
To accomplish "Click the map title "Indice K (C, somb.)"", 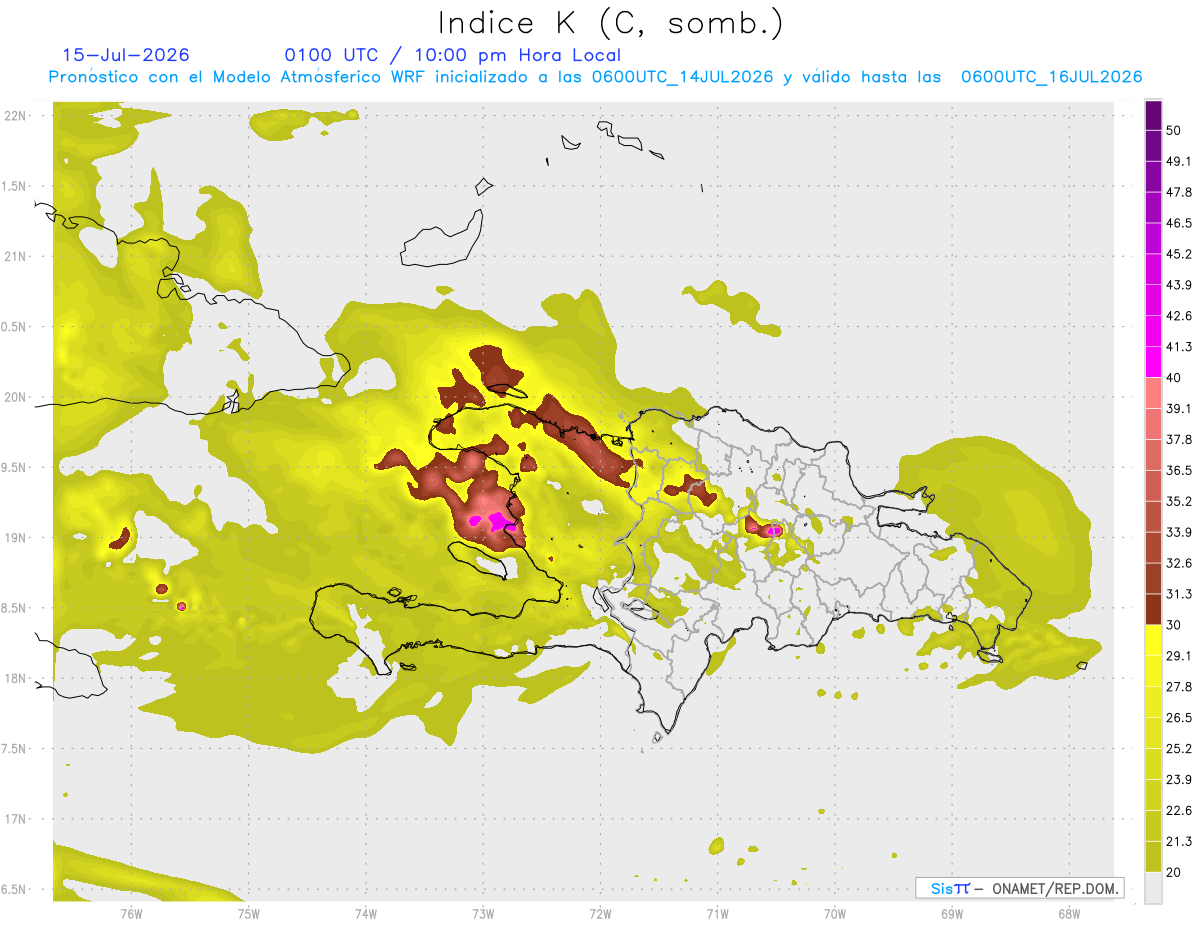I will (611, 23).
